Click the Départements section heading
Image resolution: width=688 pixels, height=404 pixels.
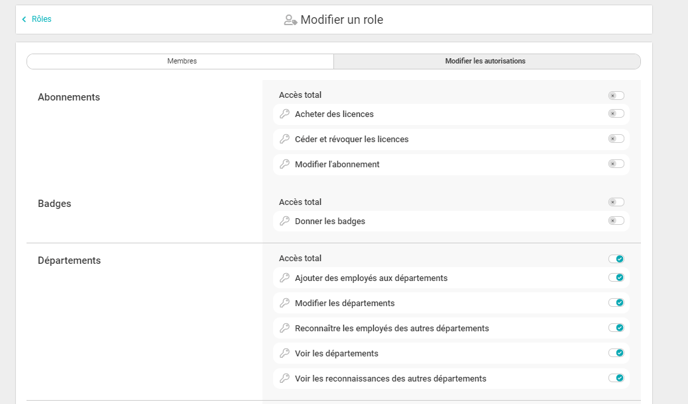pyautogui.click(x=69, y=260)
